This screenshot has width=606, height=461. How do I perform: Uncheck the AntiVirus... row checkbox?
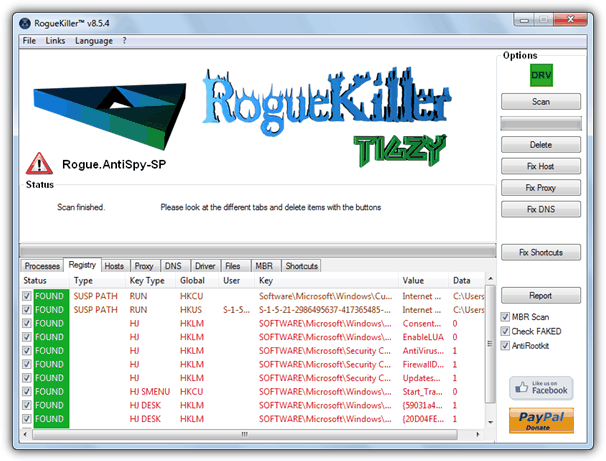pos(27,351)
